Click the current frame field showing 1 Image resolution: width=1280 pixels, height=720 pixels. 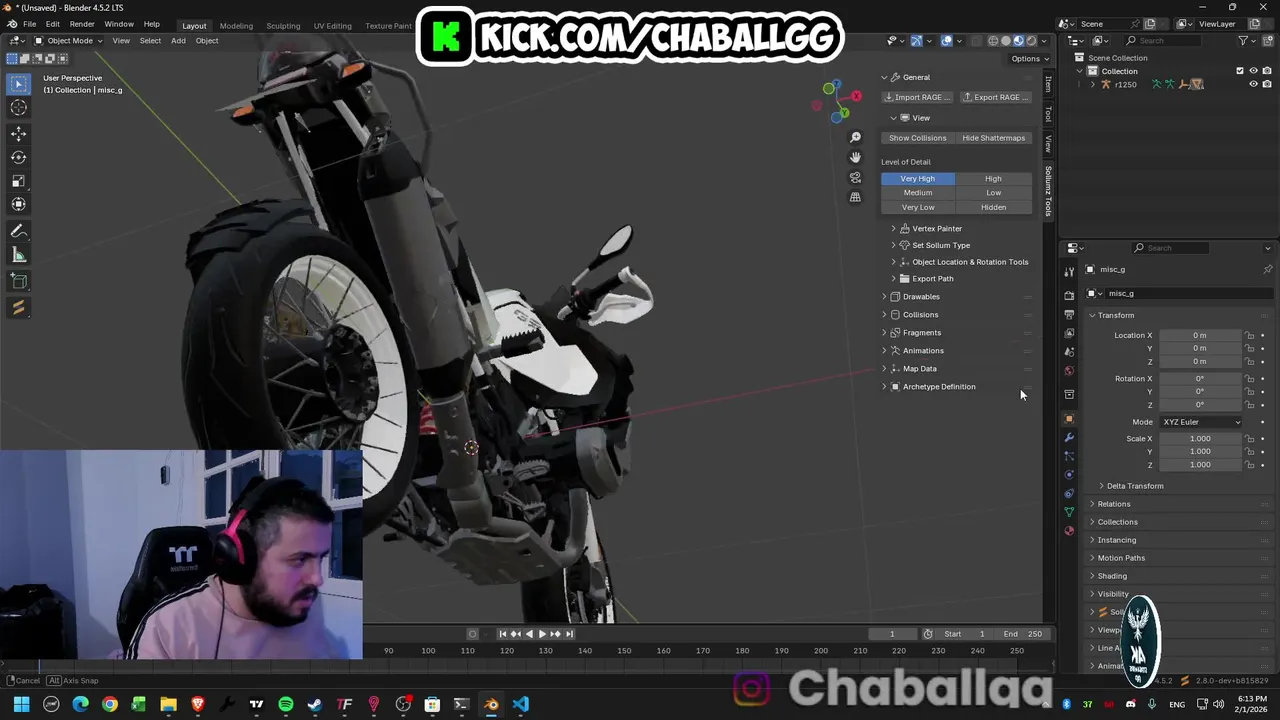pyautogui.click(x=892, y=634)
